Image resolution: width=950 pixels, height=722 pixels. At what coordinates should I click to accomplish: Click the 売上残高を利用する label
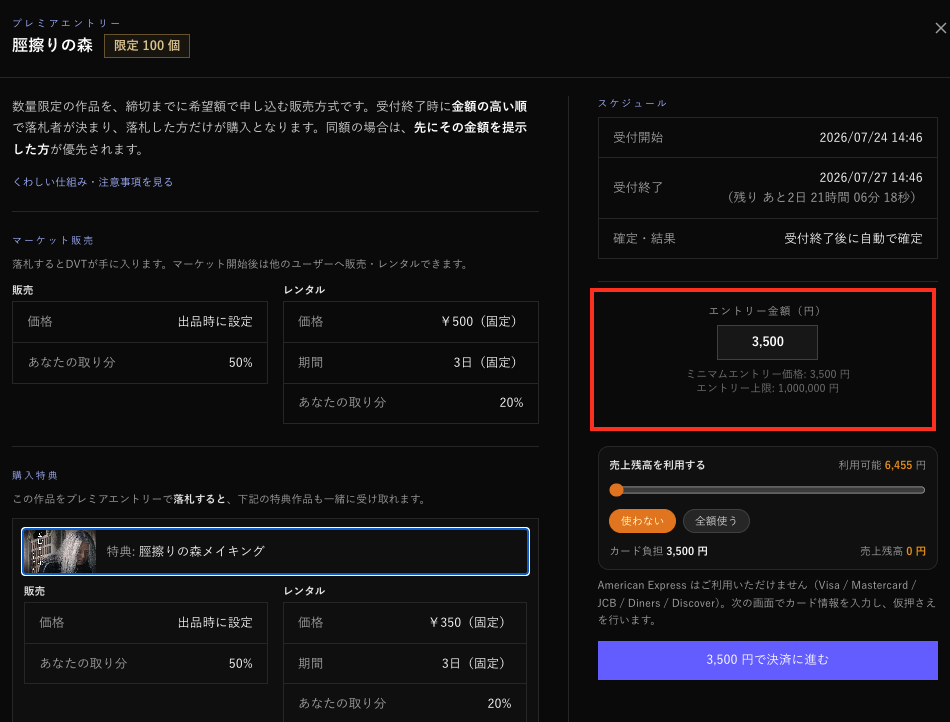(657, 465)
